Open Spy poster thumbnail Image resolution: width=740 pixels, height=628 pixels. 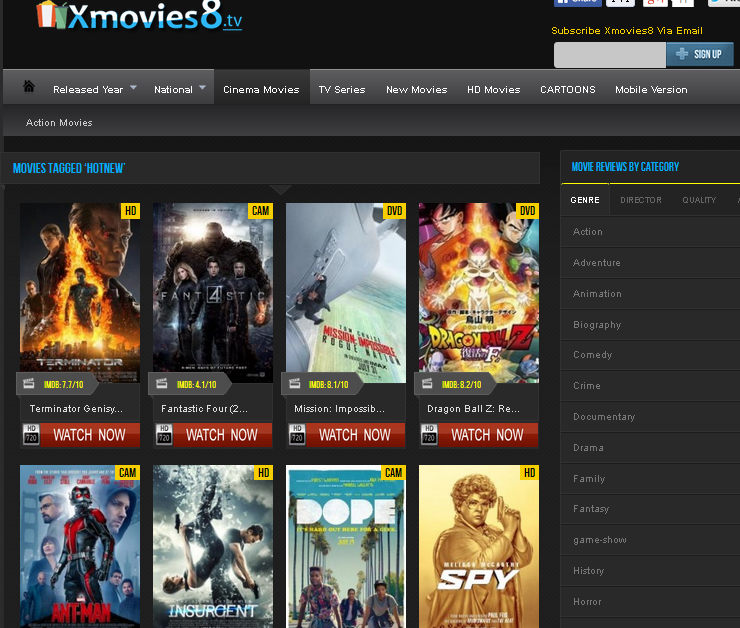479,546
